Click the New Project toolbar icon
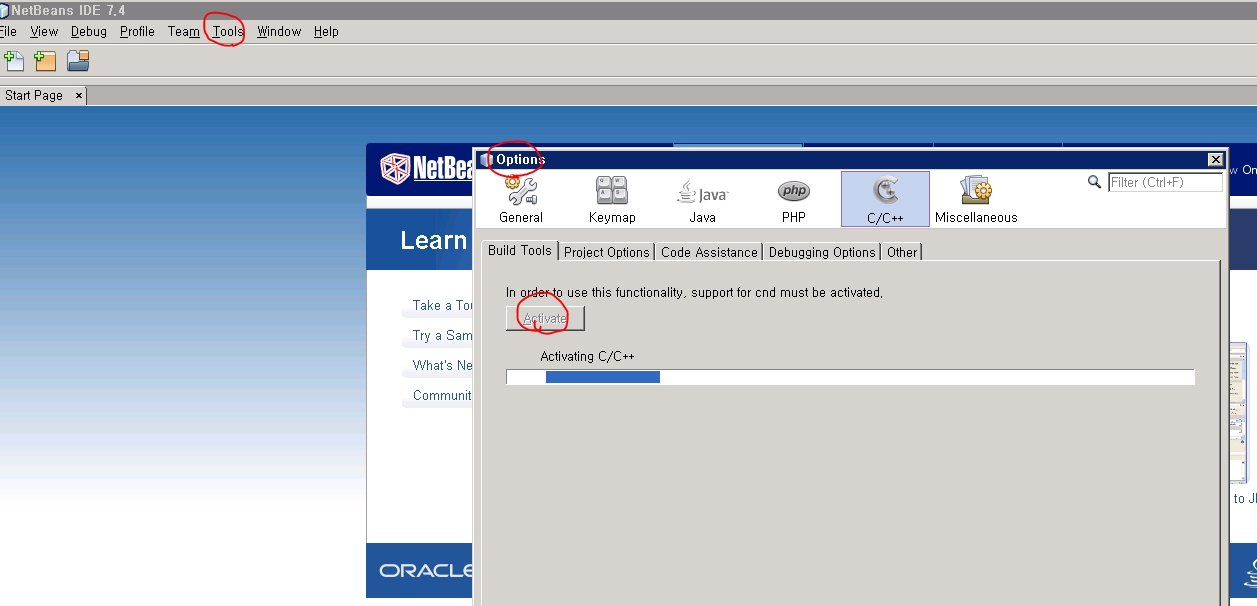The height and width of the screenshot is (606, 1257). [x=45, y=61]
